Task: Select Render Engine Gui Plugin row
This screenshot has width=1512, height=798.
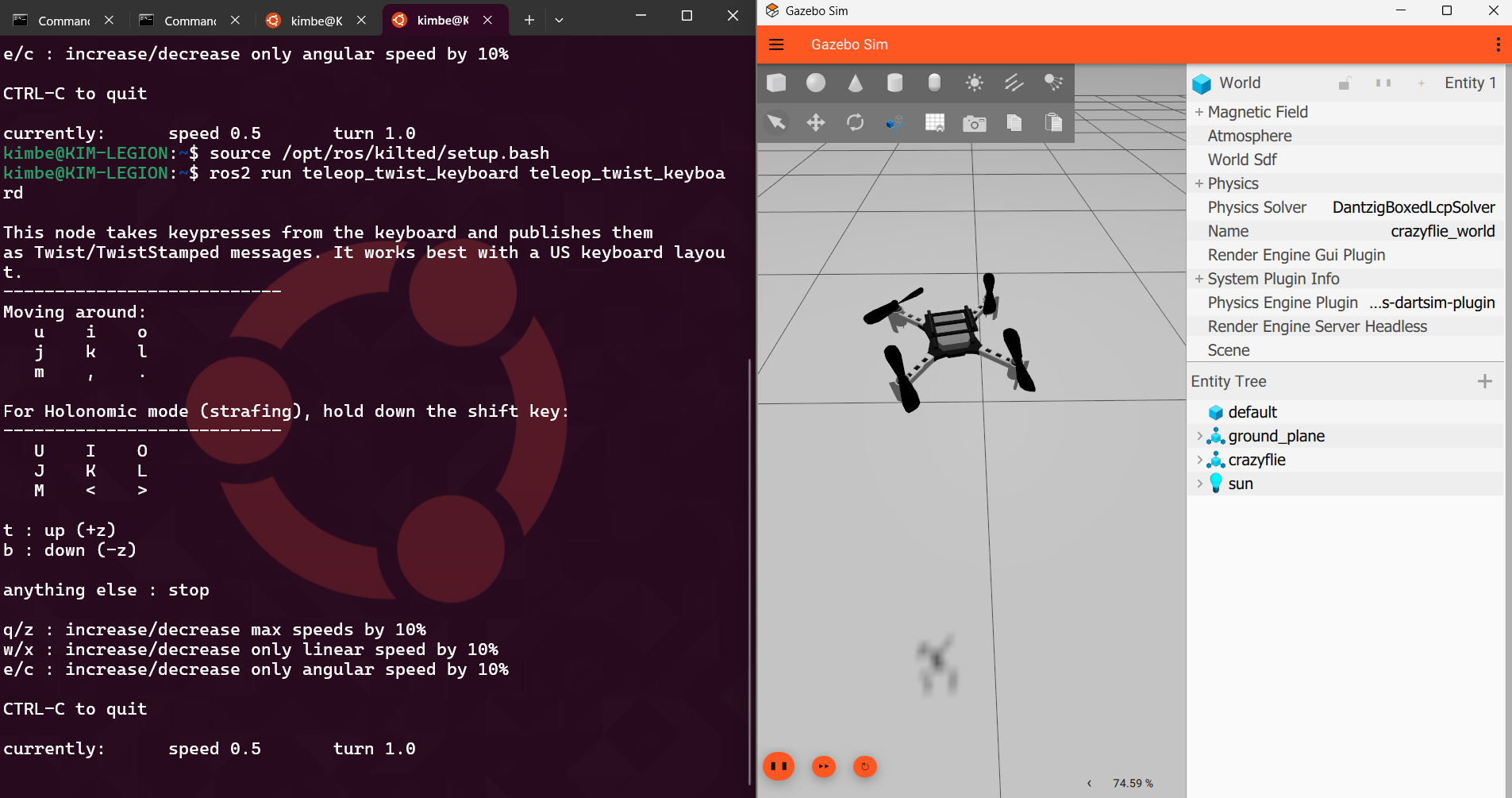Action: click(x=1346, y=256)
